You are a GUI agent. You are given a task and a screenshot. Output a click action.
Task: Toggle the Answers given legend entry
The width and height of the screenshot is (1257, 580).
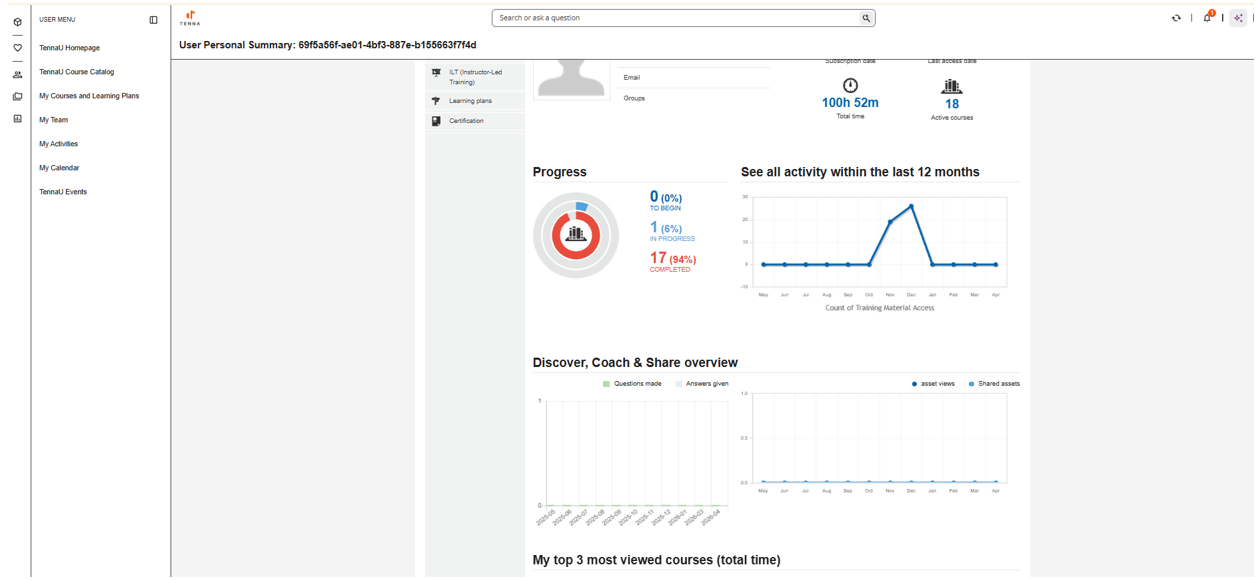[x=701, y=384]
